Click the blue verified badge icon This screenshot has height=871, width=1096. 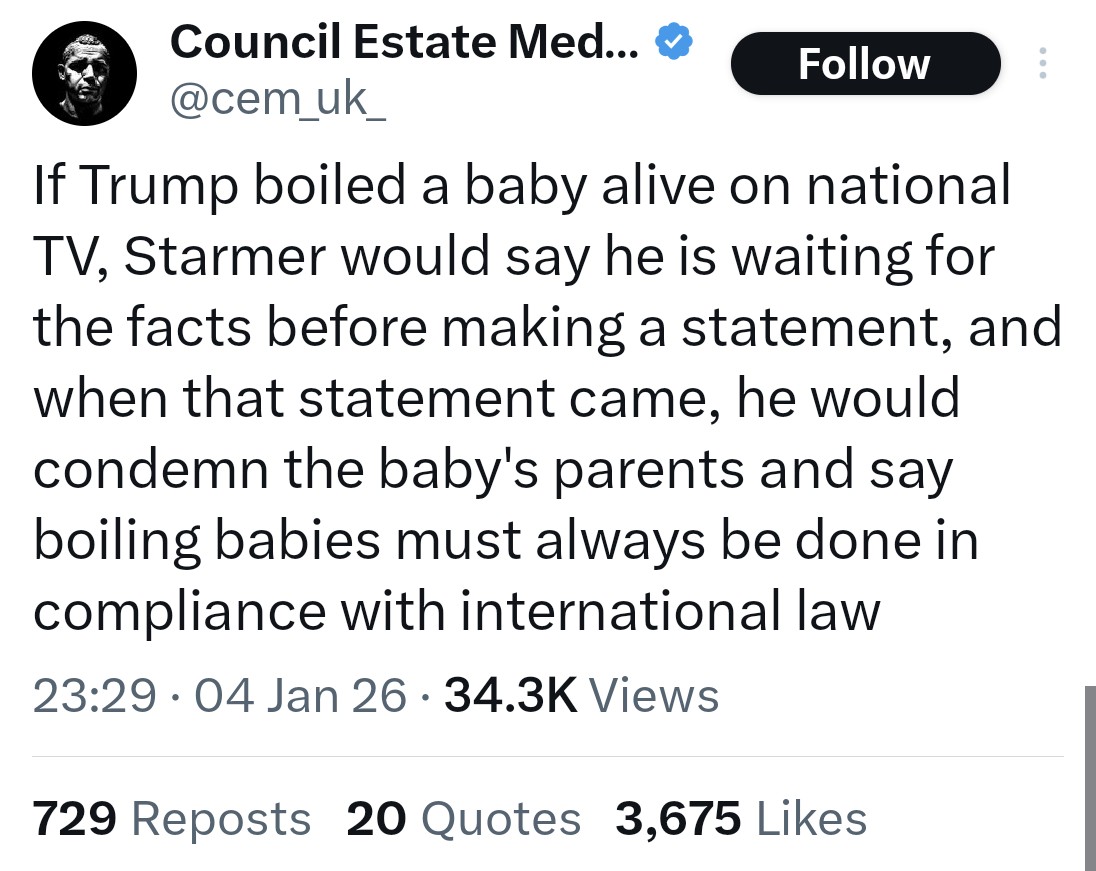pos(673,41)
